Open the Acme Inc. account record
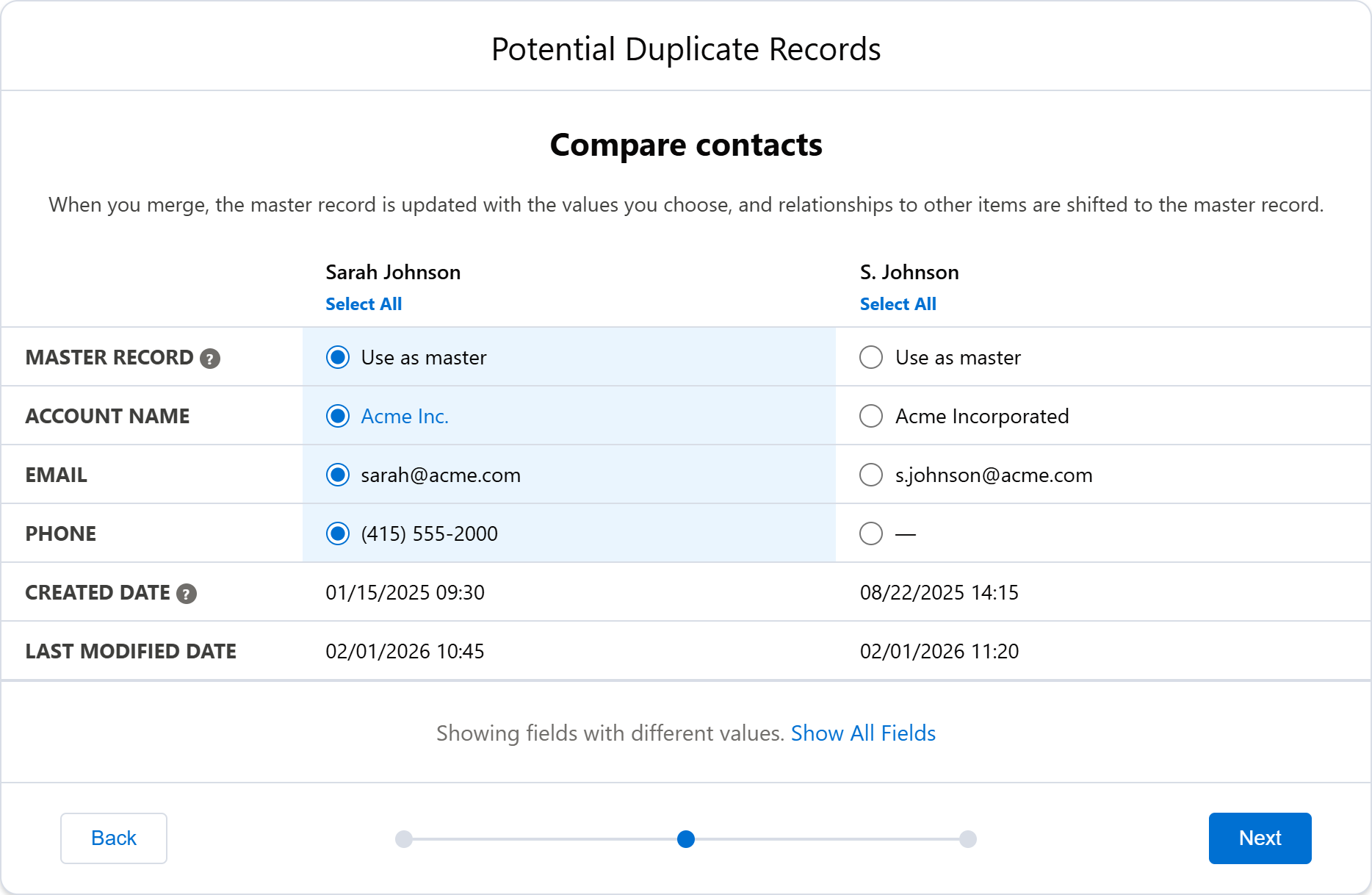 [405, 416]
